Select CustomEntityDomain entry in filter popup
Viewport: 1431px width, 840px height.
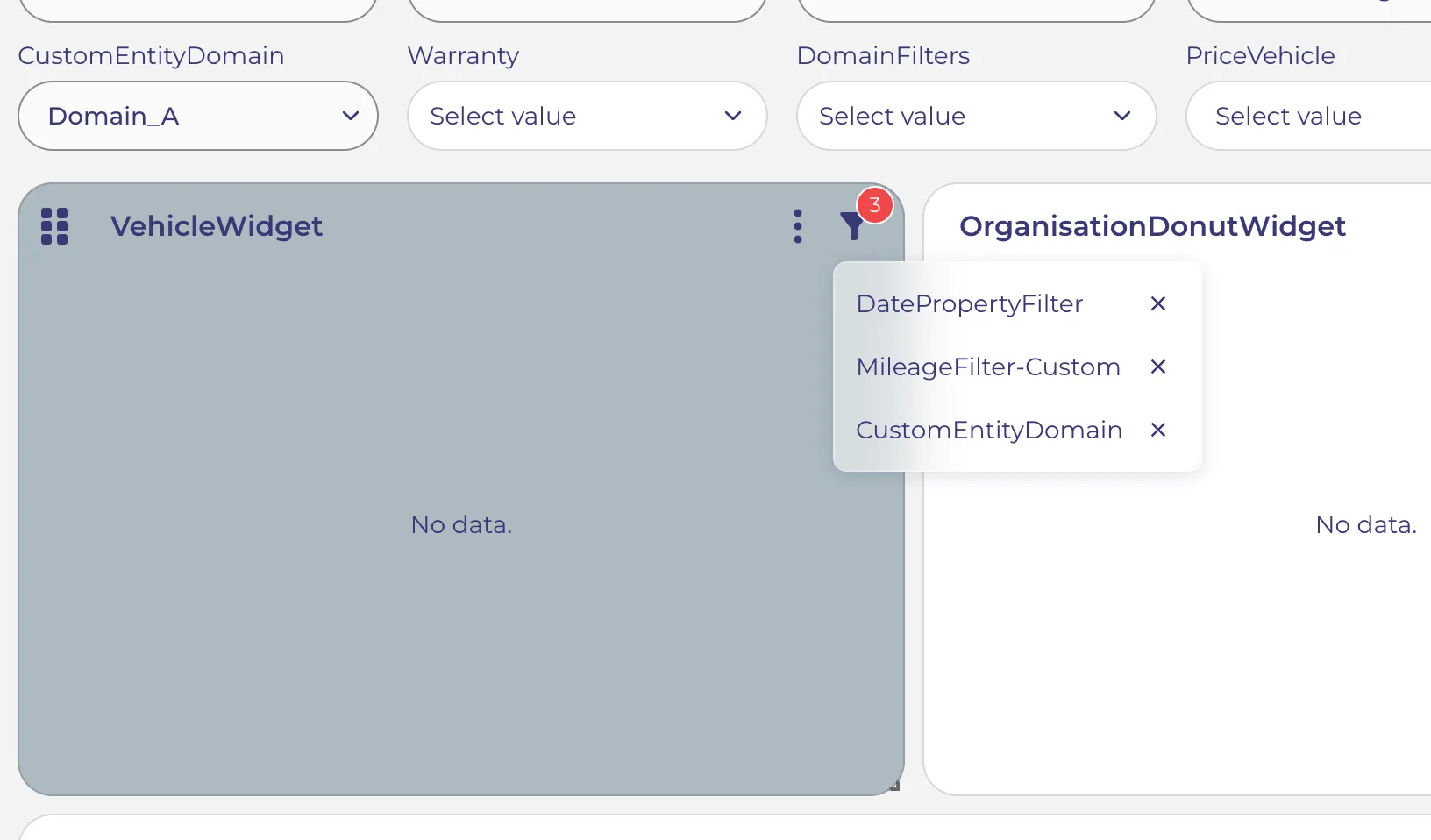coord(989,430)
